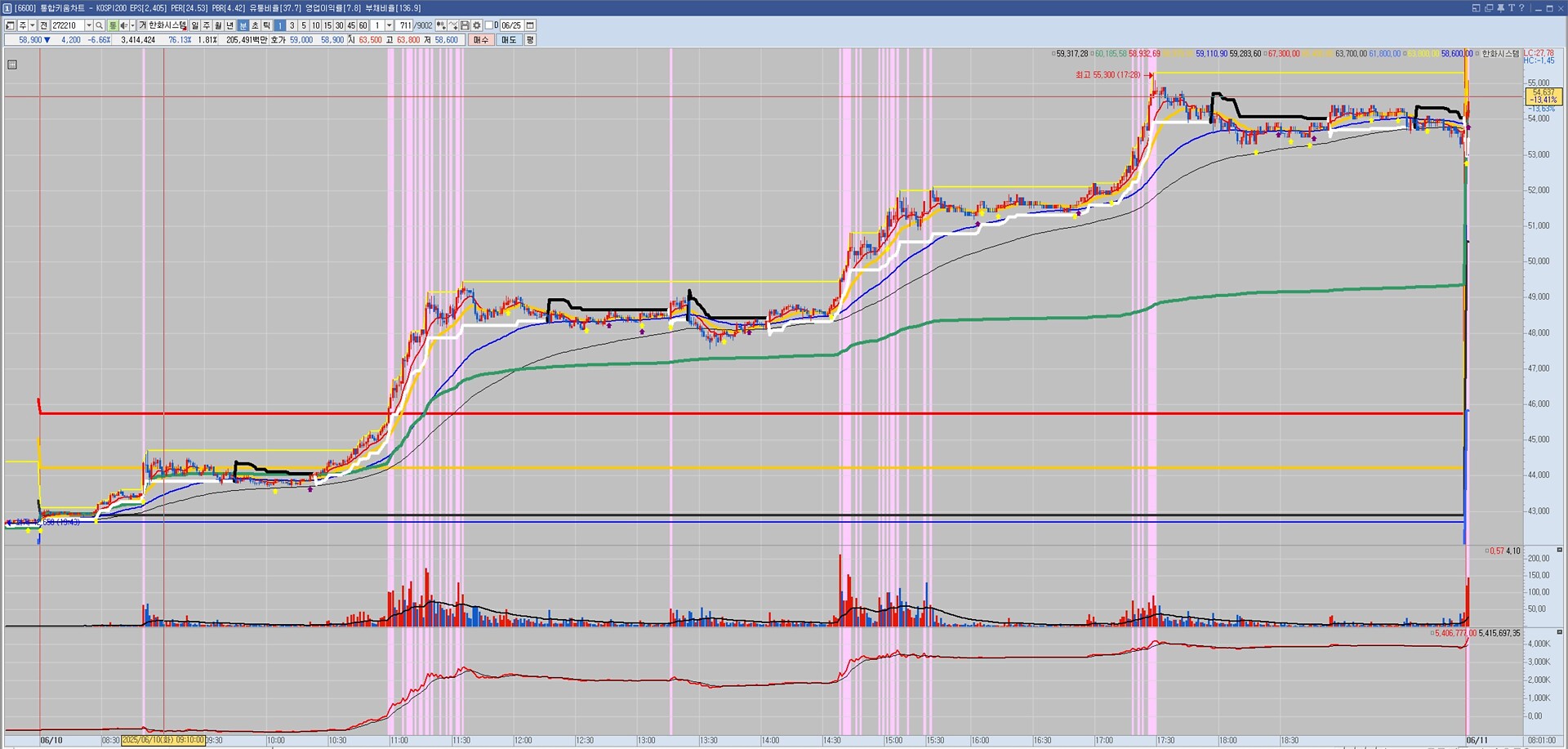Open the stock code history dropdown
1568x749 pixels.
point(88,26)
